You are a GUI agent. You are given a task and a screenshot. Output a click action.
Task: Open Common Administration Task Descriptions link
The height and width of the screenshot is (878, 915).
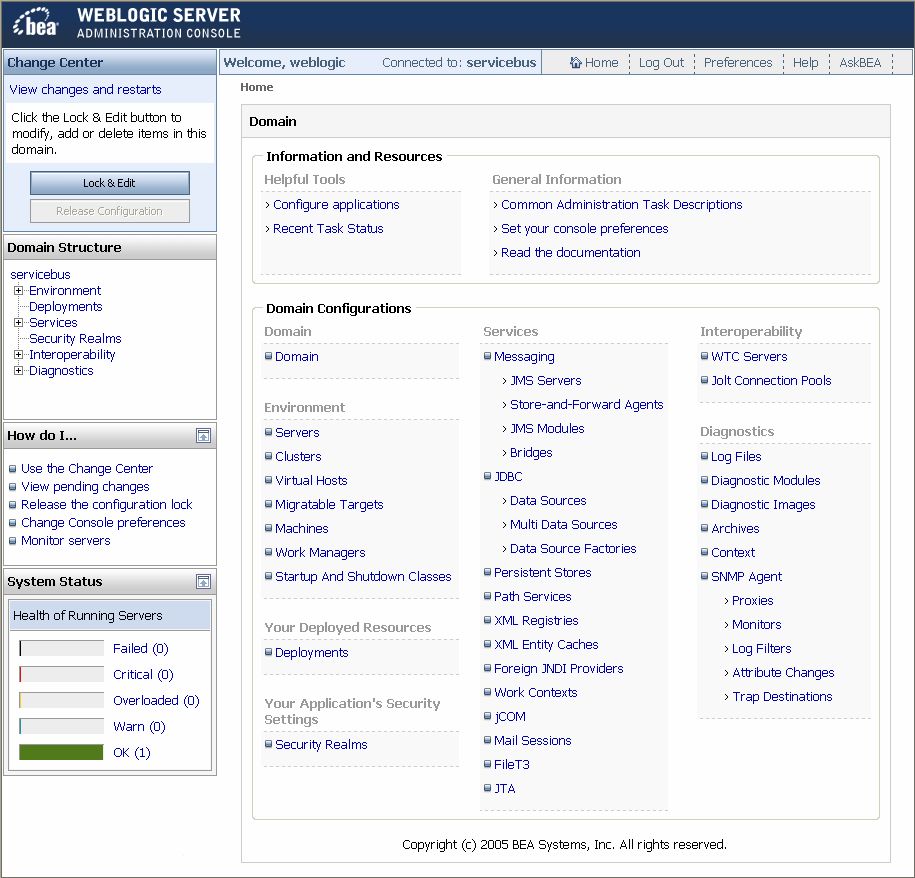click(621, 205)
